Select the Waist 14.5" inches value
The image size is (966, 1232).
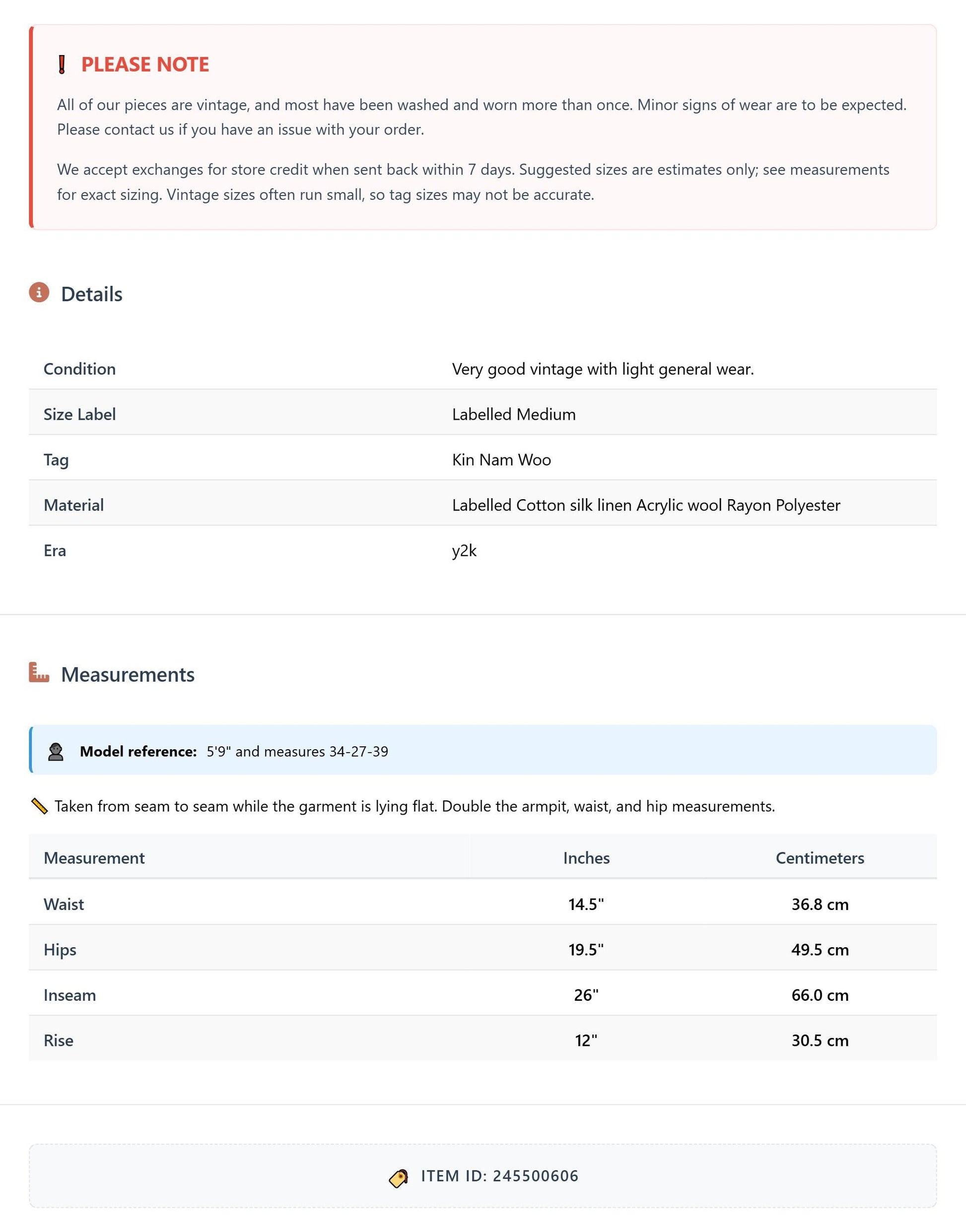pyautogui.click(x=586, y=904)
